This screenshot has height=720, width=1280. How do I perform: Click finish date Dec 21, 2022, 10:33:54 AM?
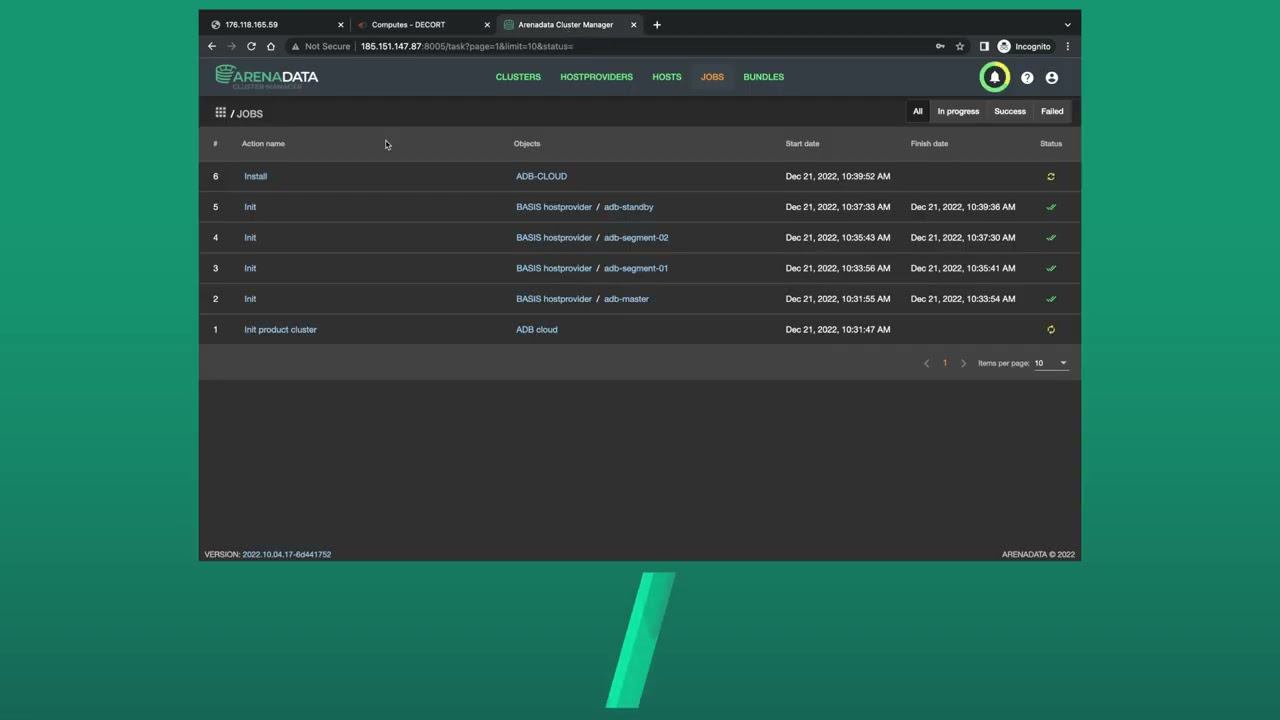(963, 299)
